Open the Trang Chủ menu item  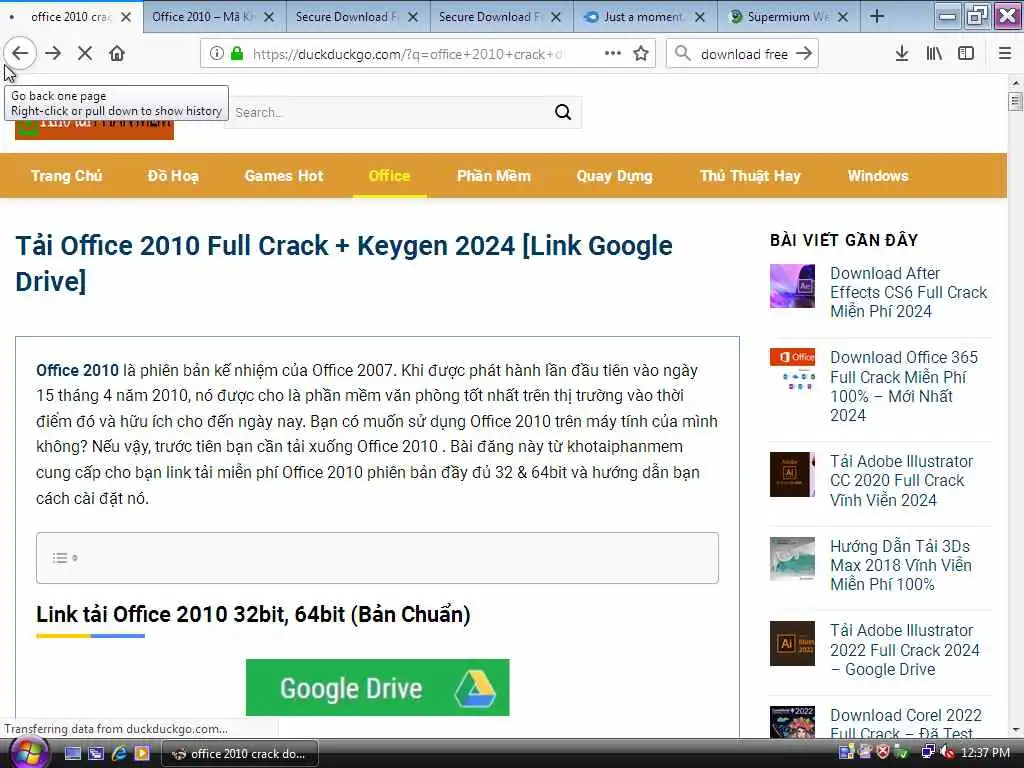(67, 176)
